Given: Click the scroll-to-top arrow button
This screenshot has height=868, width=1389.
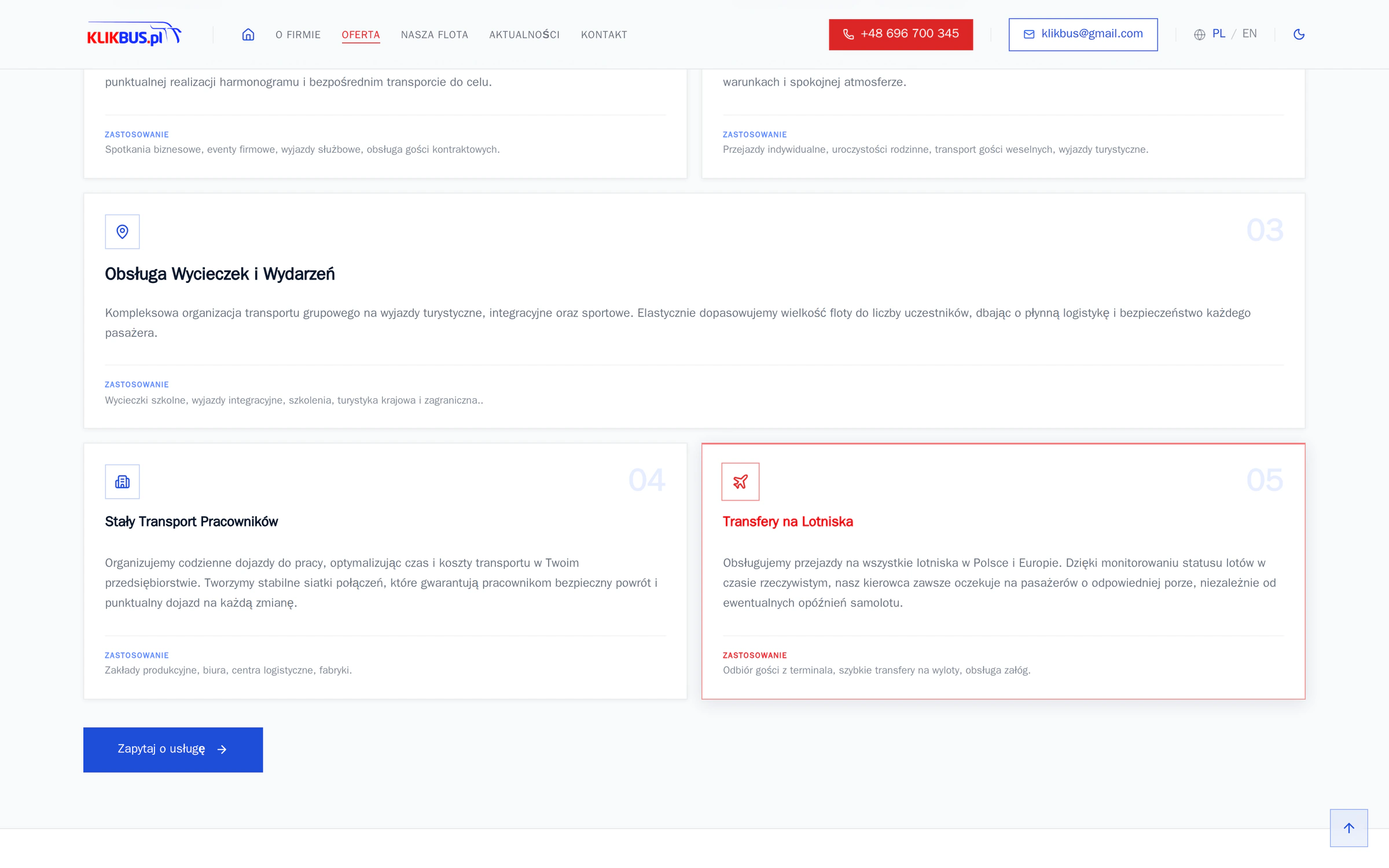Looking at the screenshot, I should (x=1348, y=828).
